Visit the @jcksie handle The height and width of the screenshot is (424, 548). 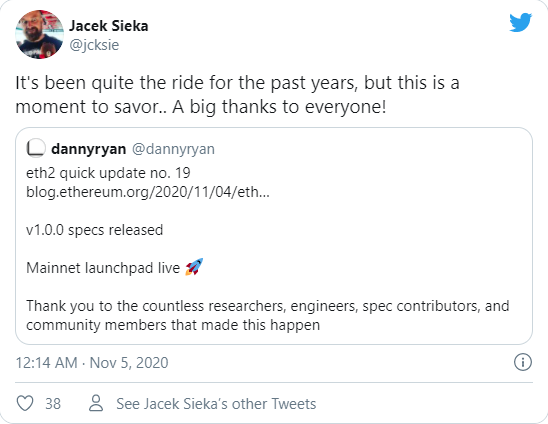94,45
